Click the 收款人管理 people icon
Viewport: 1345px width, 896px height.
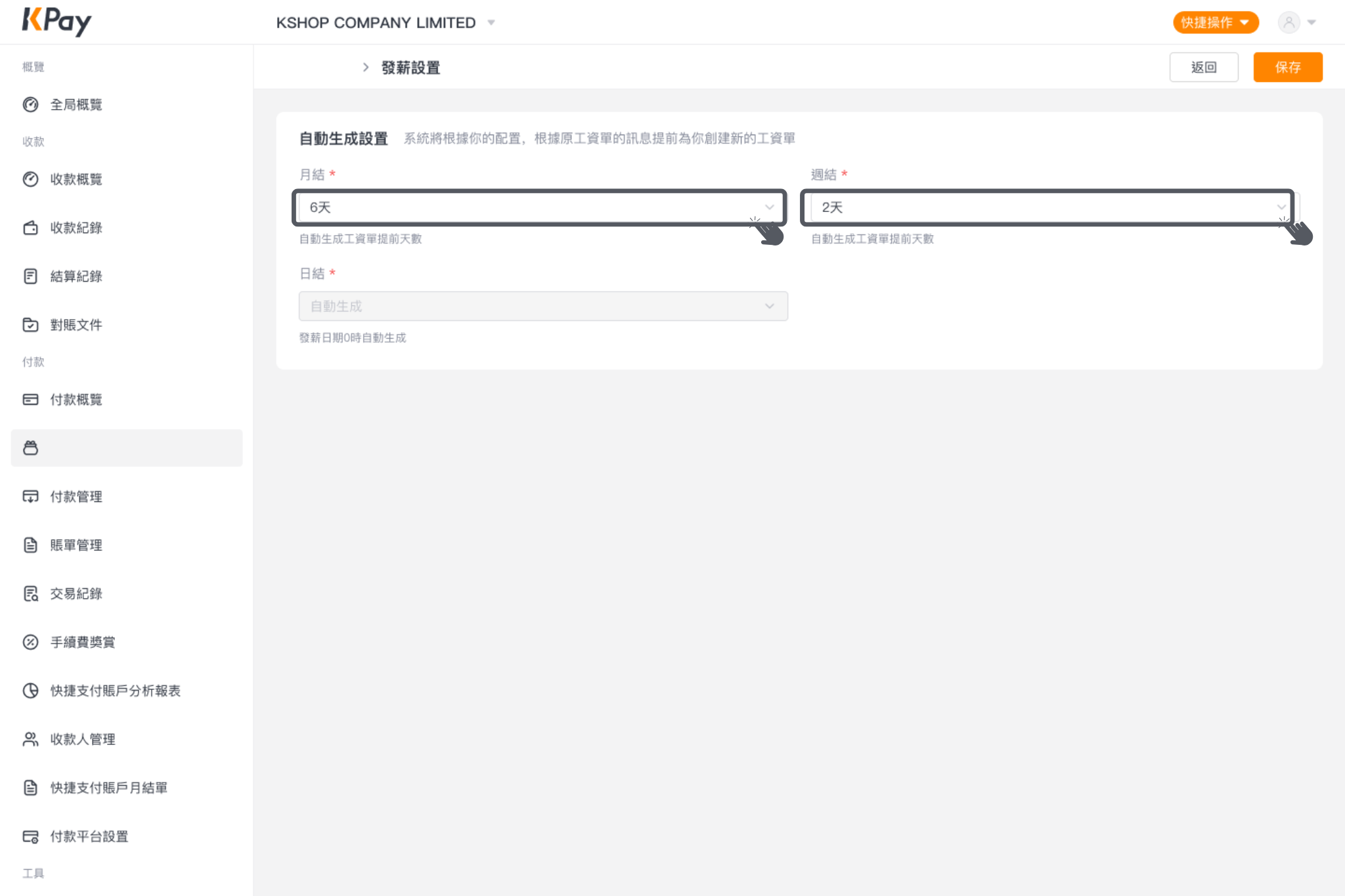click(x=30, y=740)
